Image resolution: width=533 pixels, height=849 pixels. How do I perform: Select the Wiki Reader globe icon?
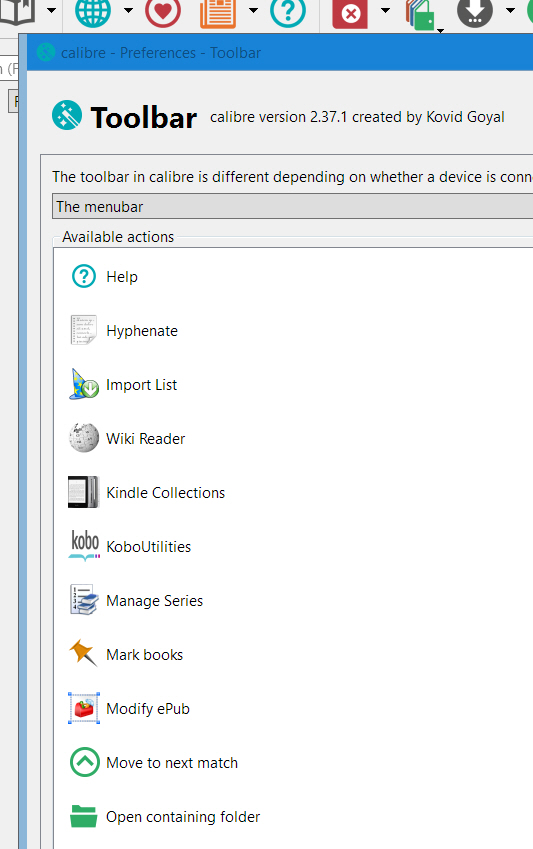[x=84, y=438]
